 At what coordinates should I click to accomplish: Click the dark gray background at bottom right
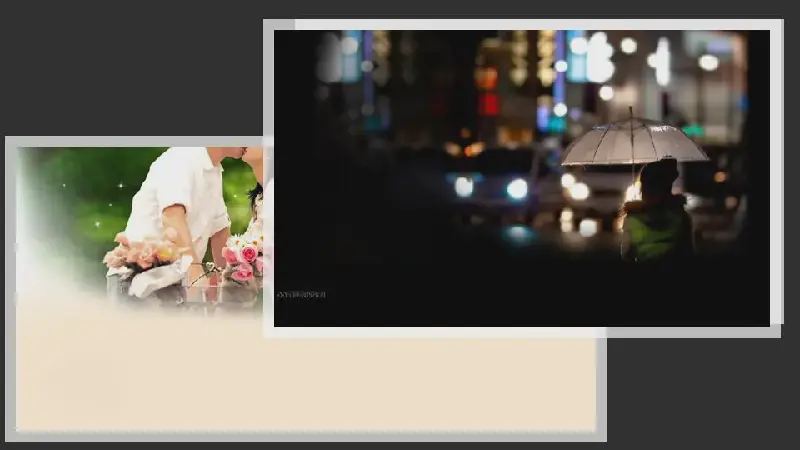click(700, 400)
